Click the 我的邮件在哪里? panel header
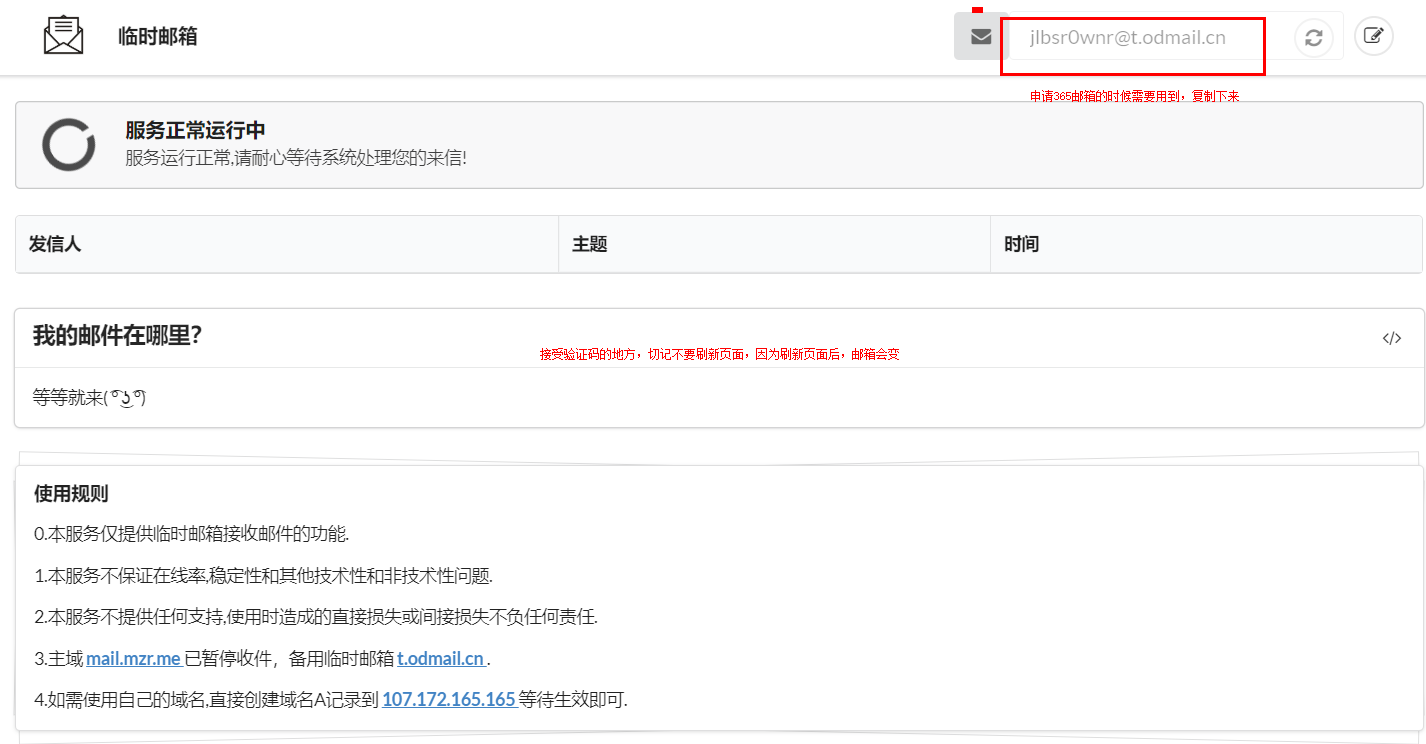The image size is (1426, 744). (x=118, y=336)
